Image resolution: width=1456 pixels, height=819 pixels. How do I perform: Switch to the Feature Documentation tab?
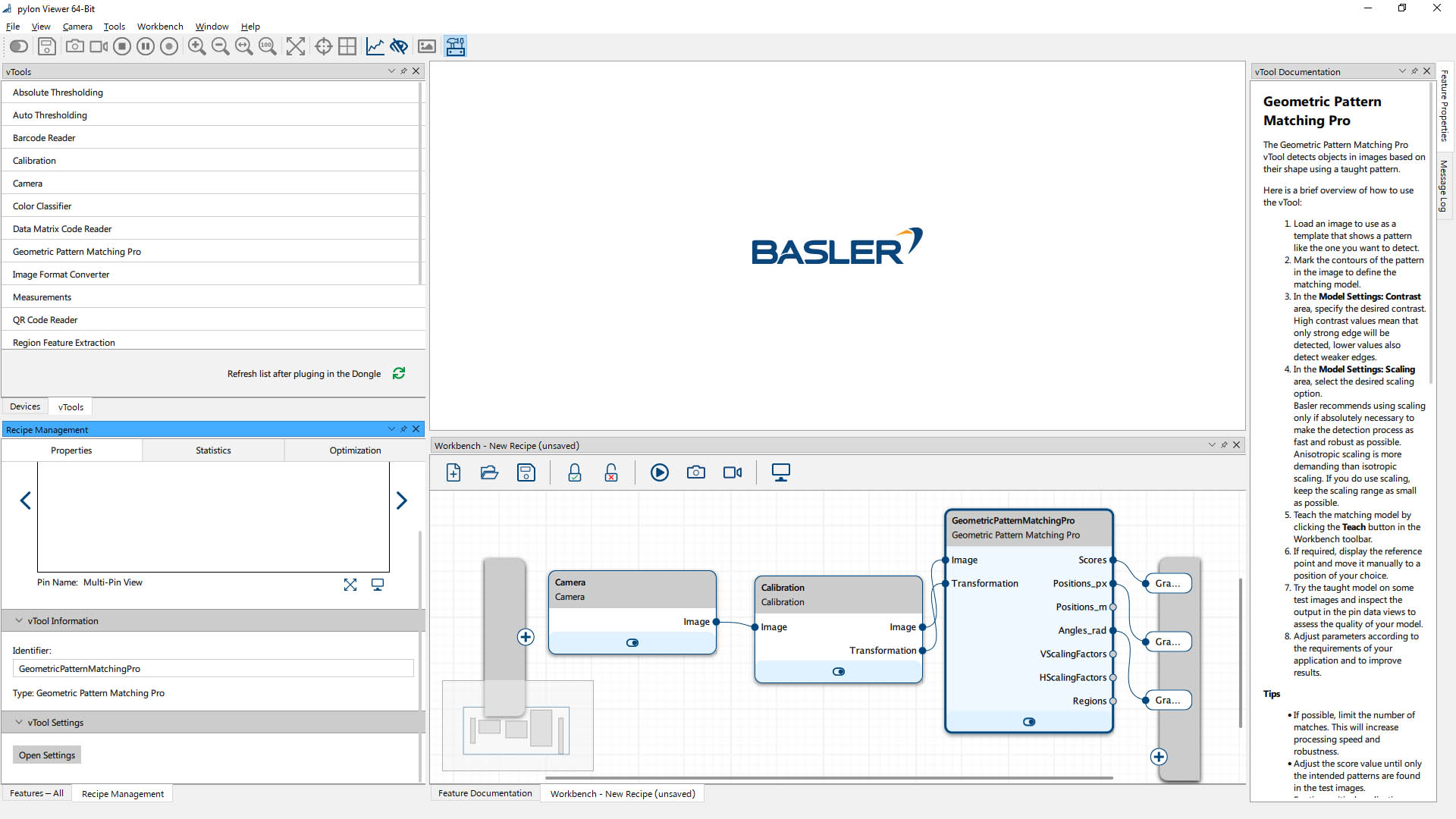pos(485,793)
